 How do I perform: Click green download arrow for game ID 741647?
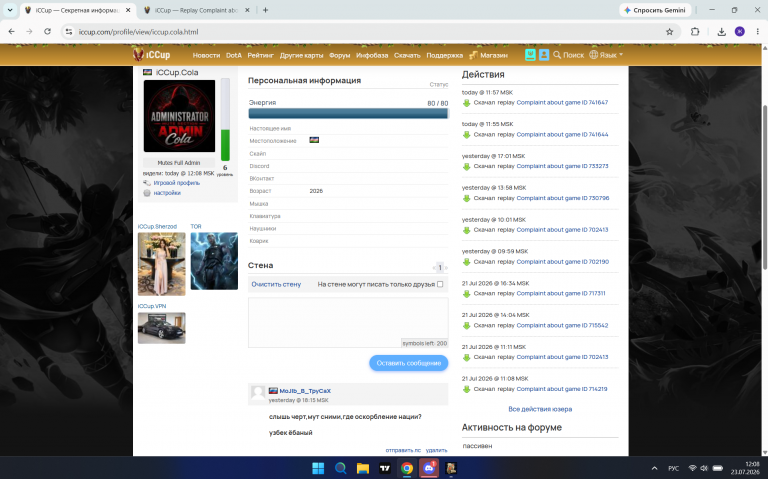click(467, 103)
